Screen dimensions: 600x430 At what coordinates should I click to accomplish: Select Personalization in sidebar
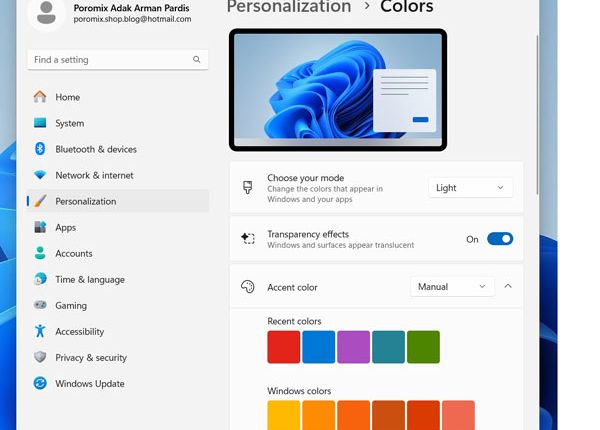point(118,201)
